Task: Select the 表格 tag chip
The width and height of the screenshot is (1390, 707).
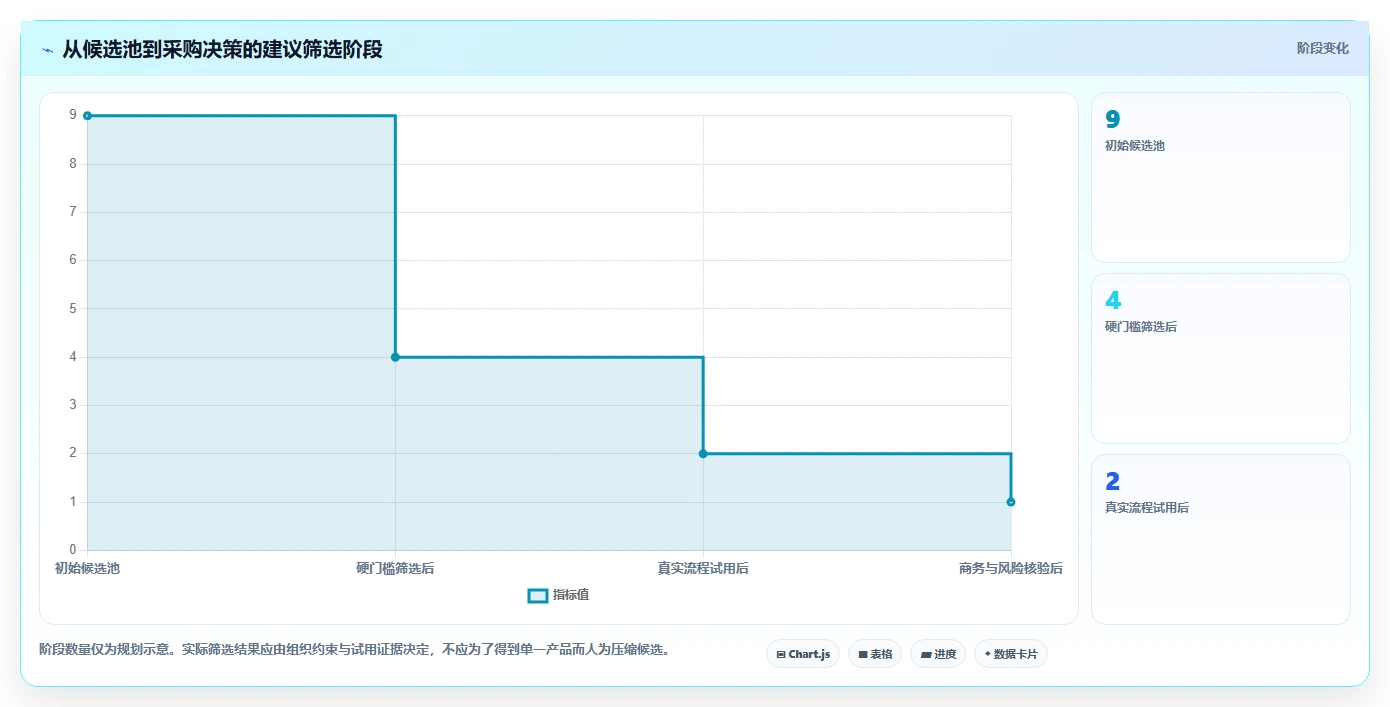Action: 875,654
